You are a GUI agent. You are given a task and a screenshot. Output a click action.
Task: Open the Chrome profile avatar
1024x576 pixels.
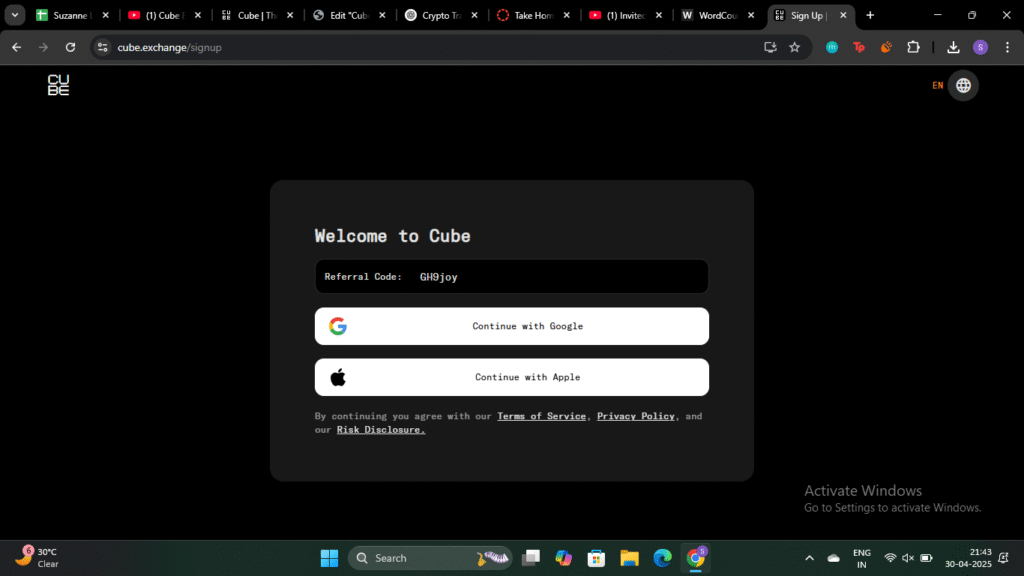coord(980,47)
